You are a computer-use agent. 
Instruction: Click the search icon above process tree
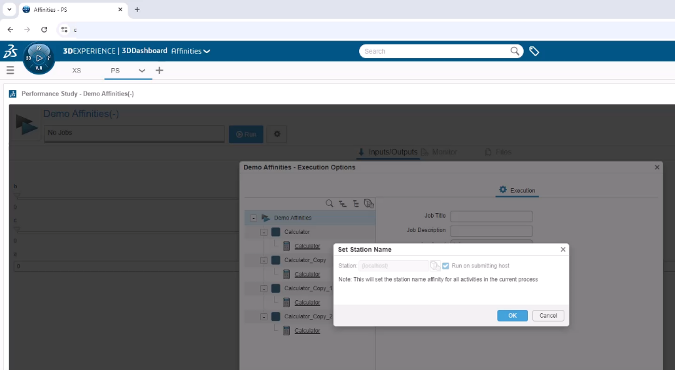click(329, 204)
